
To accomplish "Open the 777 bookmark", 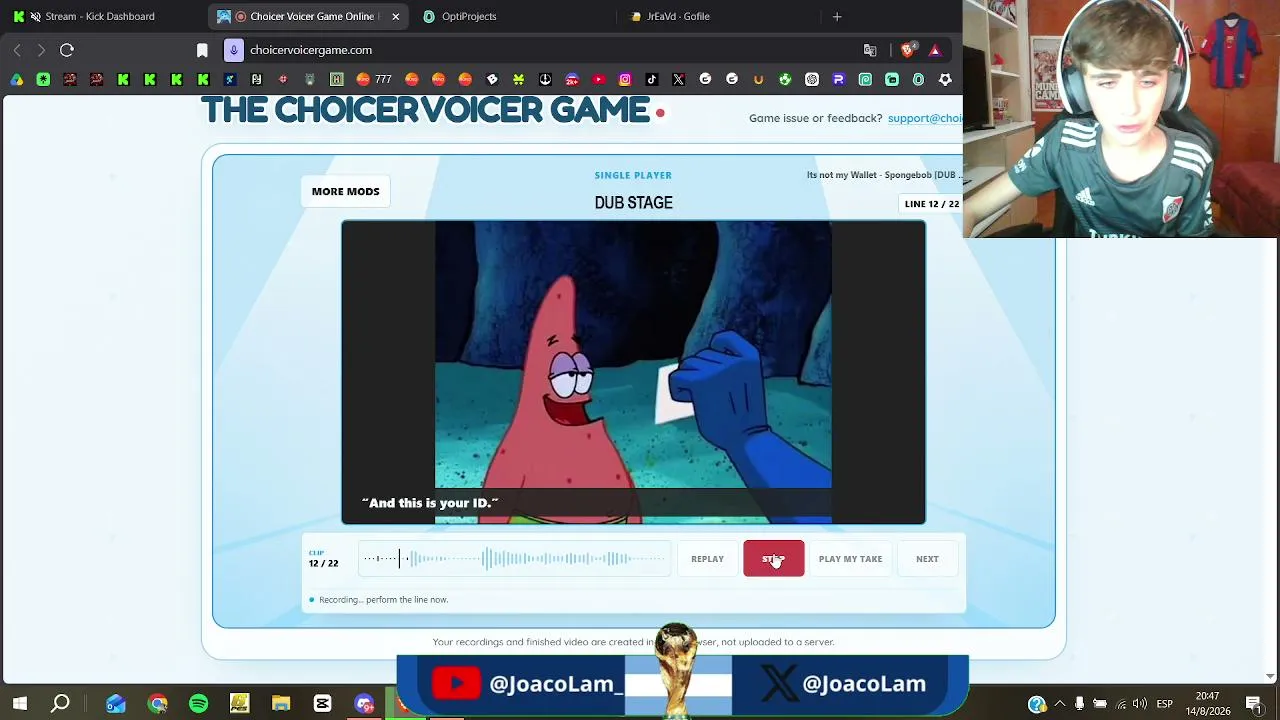I will coord(374,80).
